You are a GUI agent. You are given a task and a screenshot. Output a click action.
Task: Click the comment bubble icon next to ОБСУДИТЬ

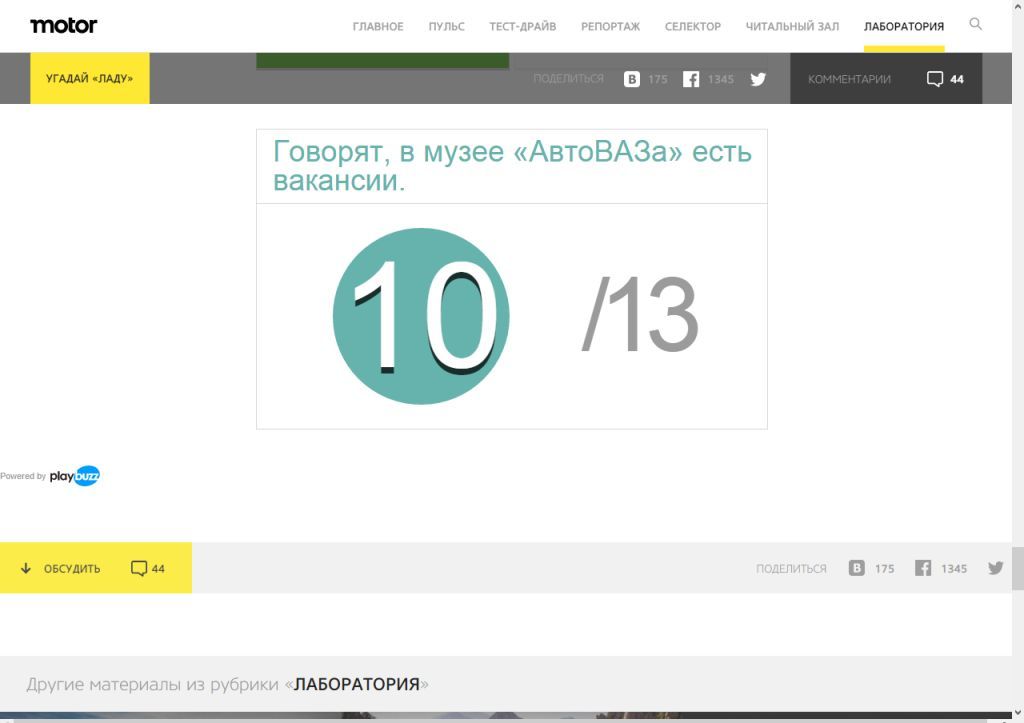tap(138, 568)
